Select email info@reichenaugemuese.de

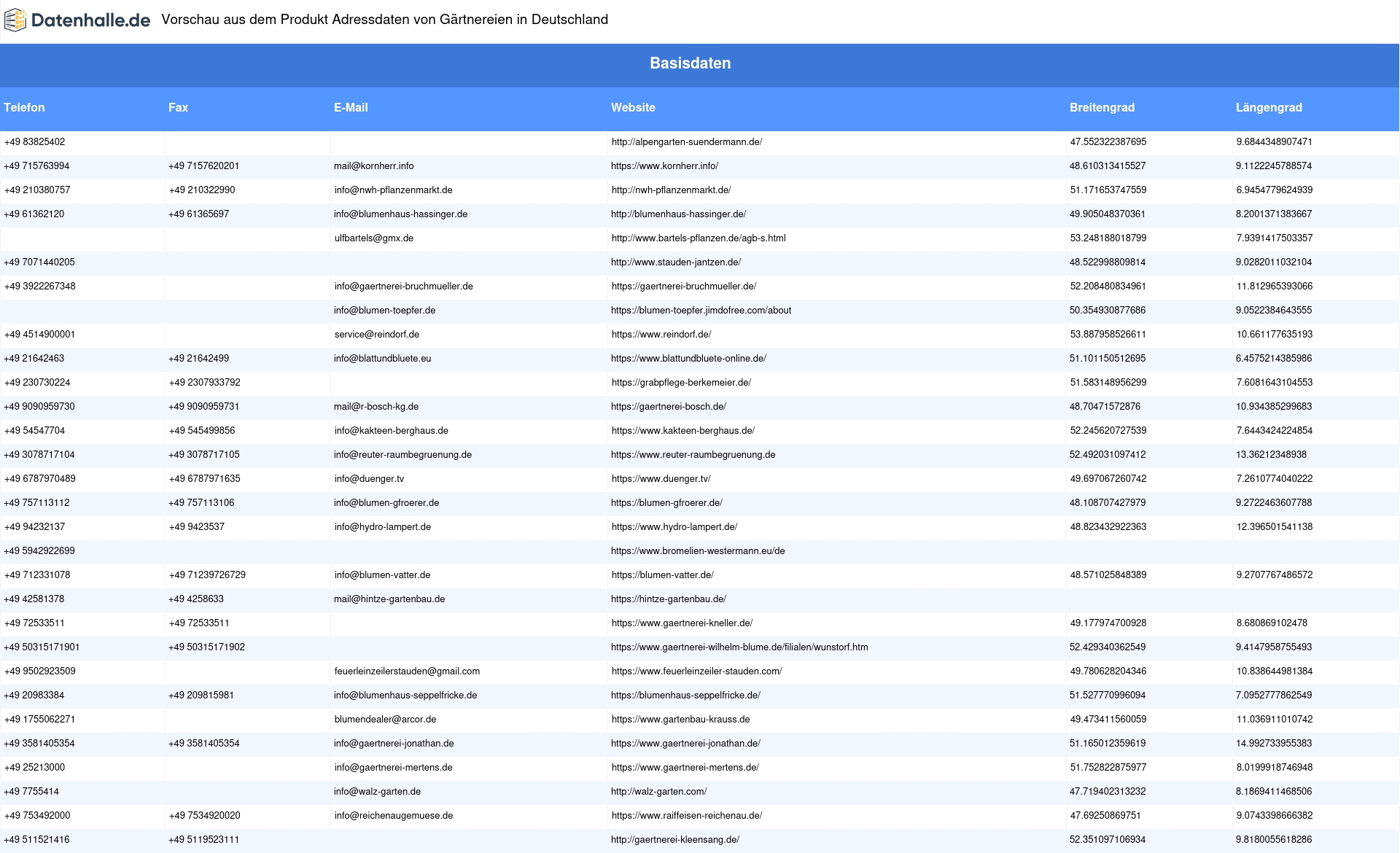tap(394, 816)
